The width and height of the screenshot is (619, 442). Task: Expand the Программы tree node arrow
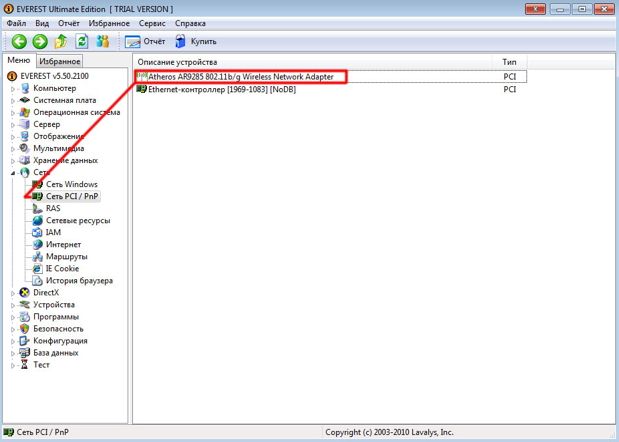coord(13,317)
